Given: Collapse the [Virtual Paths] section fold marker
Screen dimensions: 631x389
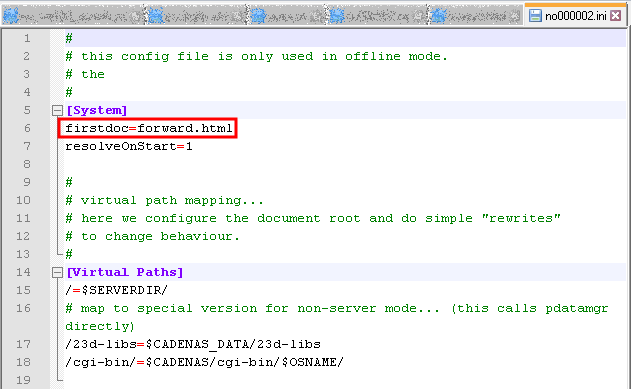Looking at the screenshot, I should point(58,272).
